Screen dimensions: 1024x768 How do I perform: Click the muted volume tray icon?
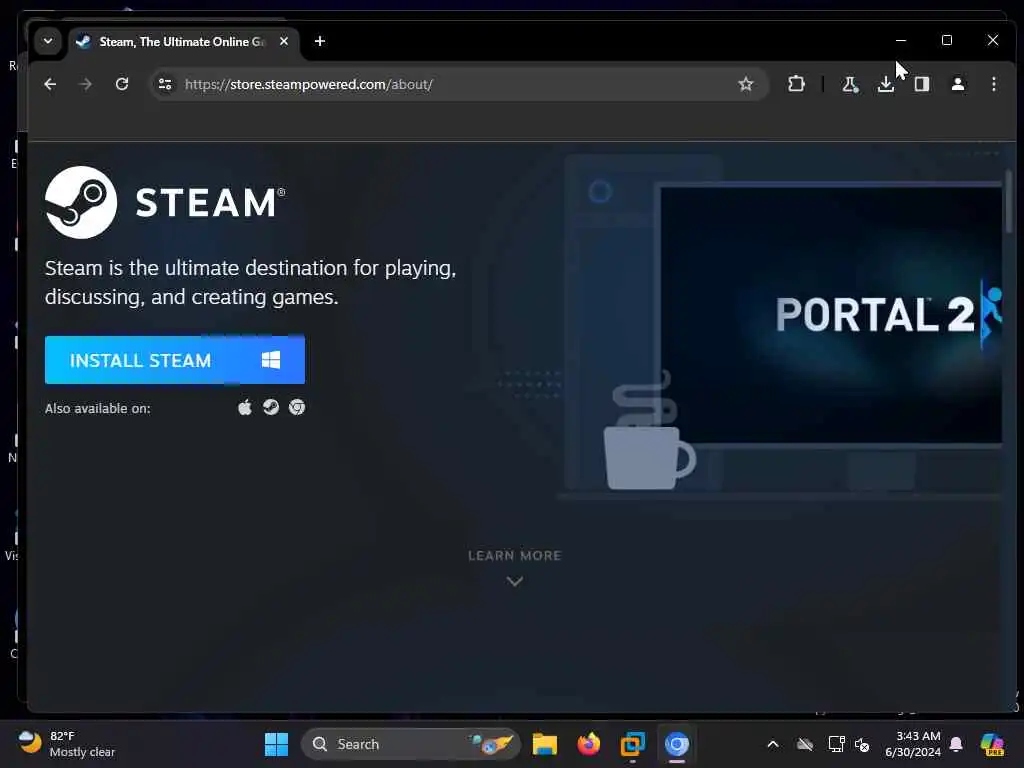[x=863, y=744]
